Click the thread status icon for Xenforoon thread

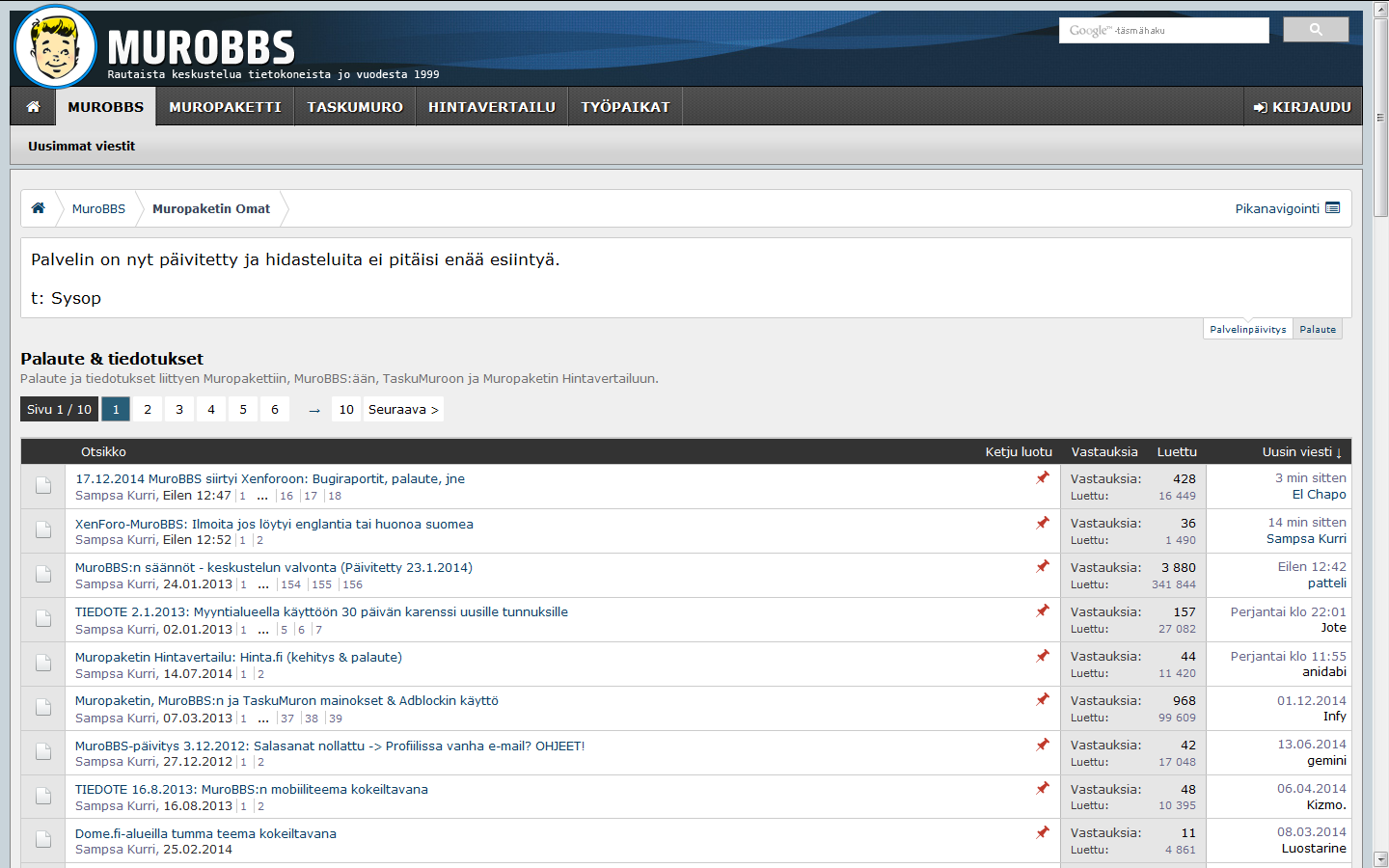tap(43, 486)
